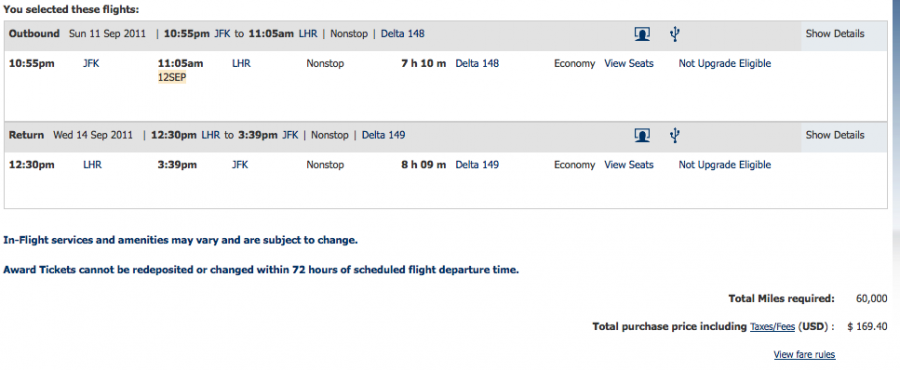
Task: Click the outbound USB power icon
Action: [675, 34]
